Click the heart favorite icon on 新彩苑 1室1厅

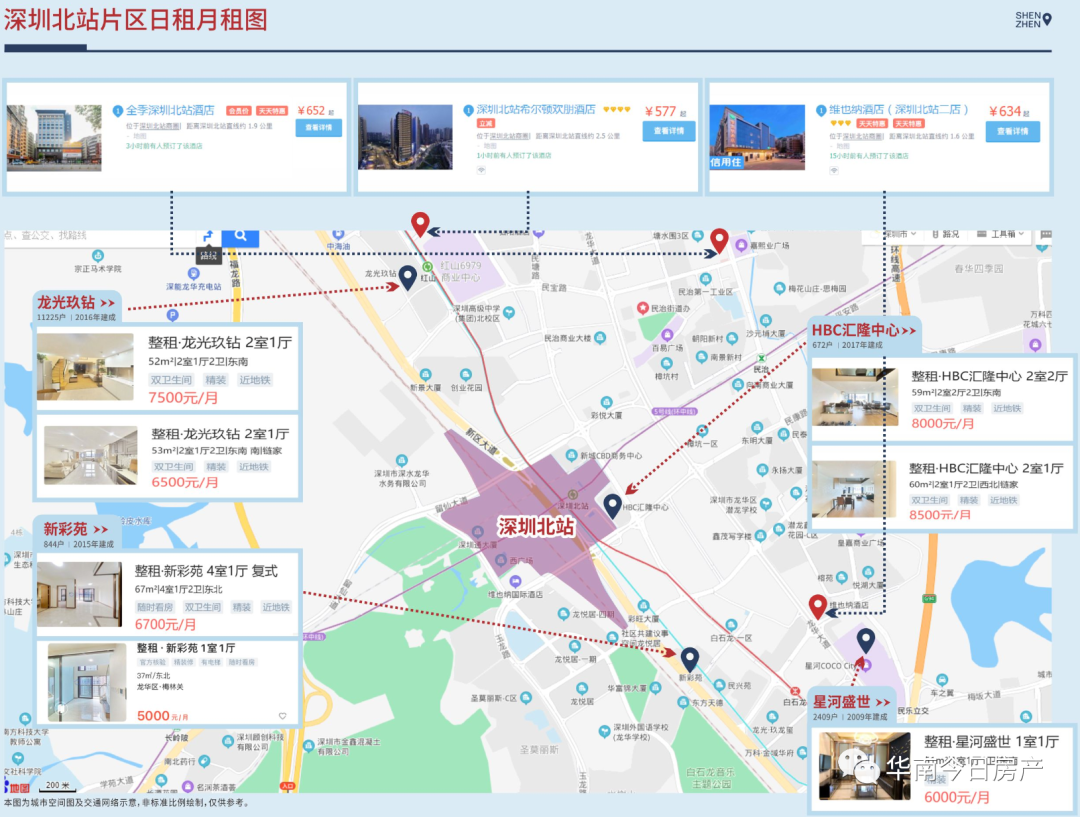click(282, 716)
